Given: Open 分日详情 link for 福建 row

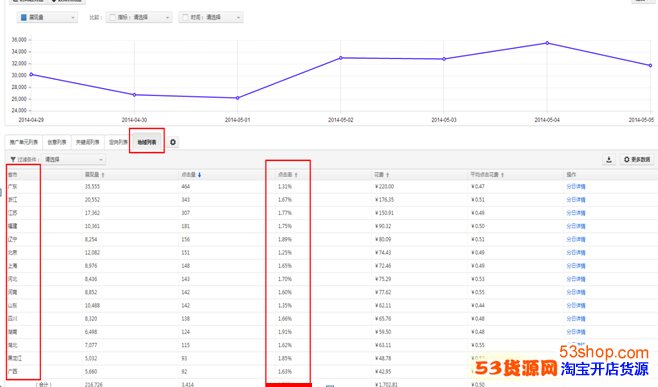Looking at the screenshot, I should point(576,226).
